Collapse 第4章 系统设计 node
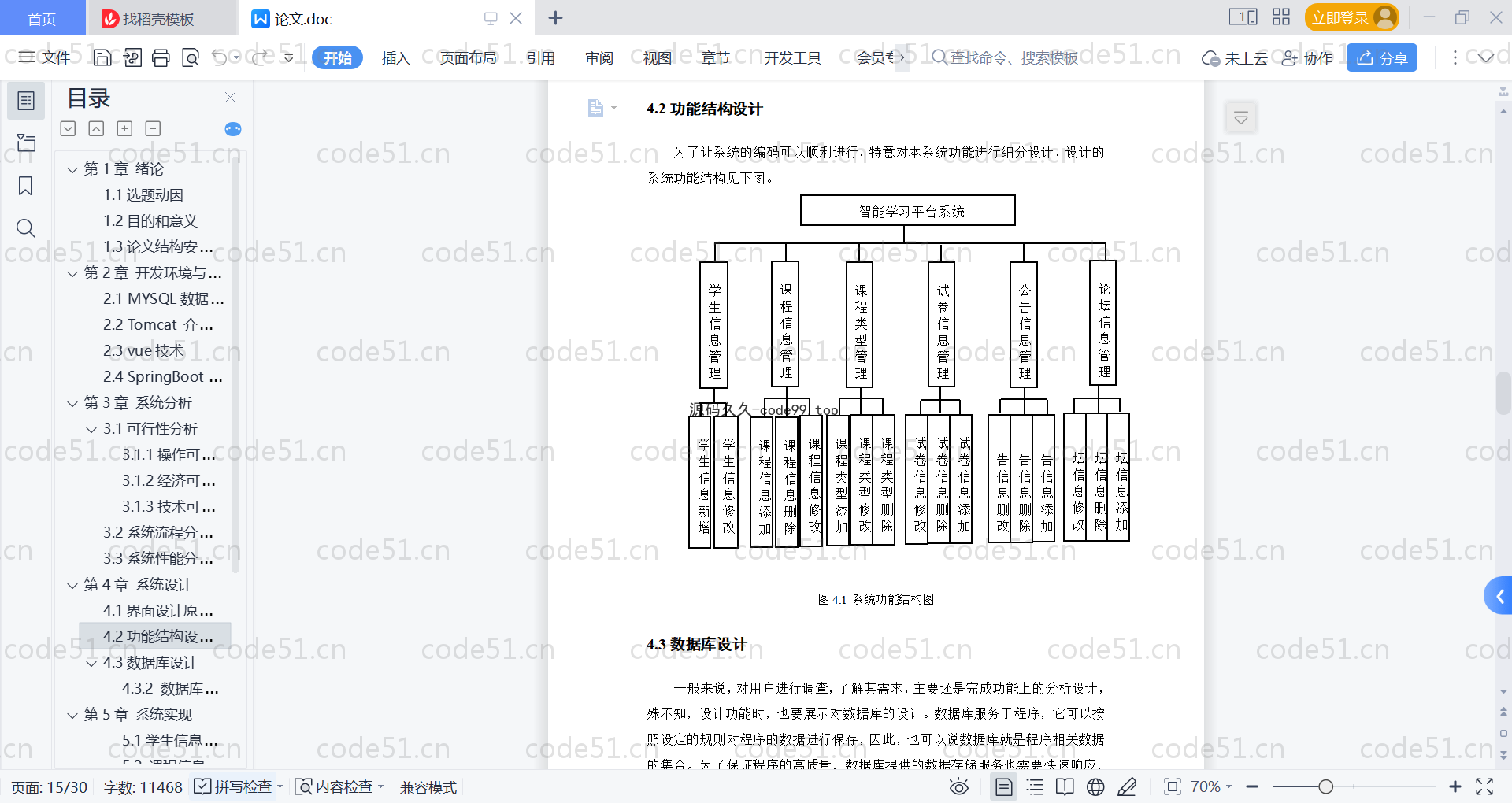This screenshot has width=1512, height=803. coord(72,585)
